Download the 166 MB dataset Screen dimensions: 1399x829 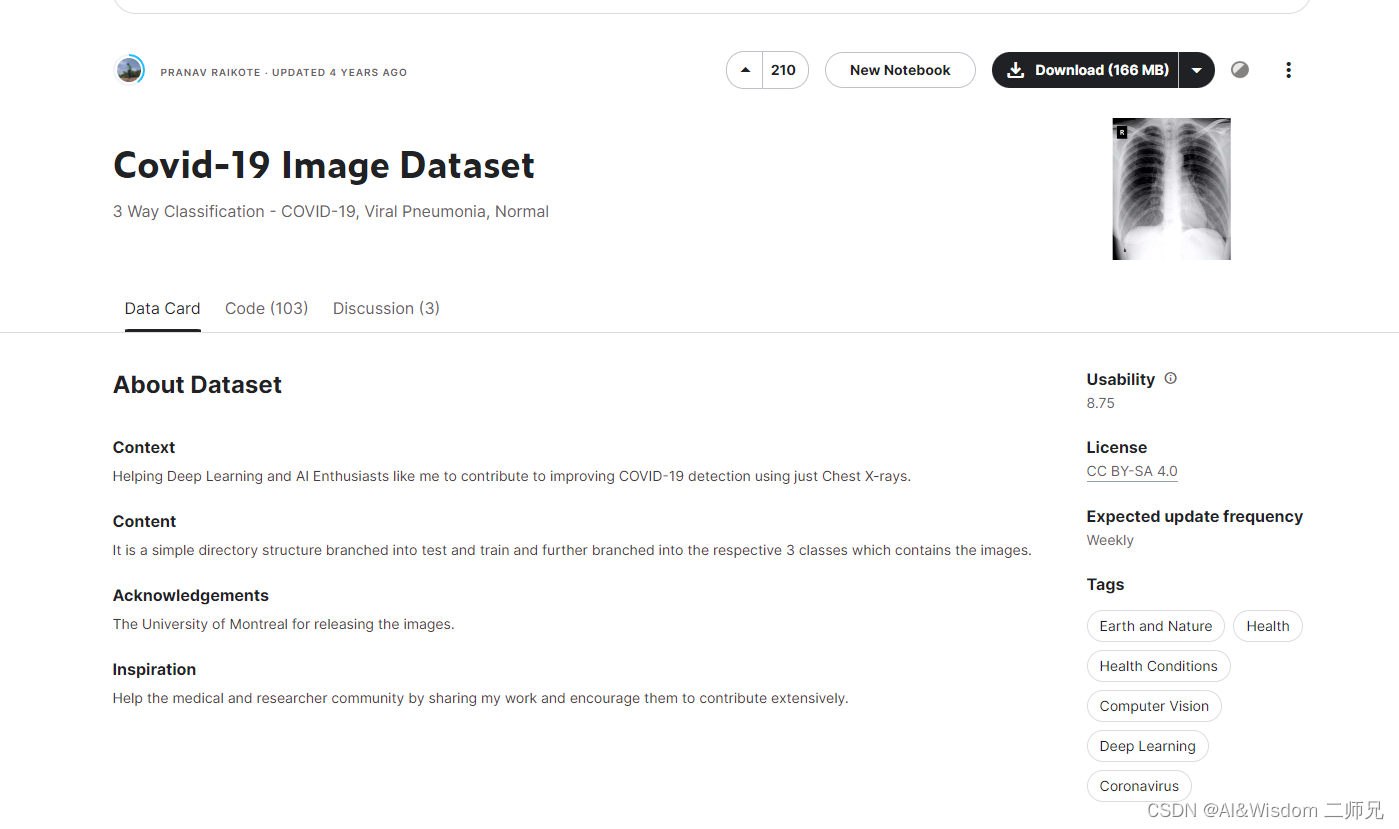pyautogui.click(x=1086, y=70)
